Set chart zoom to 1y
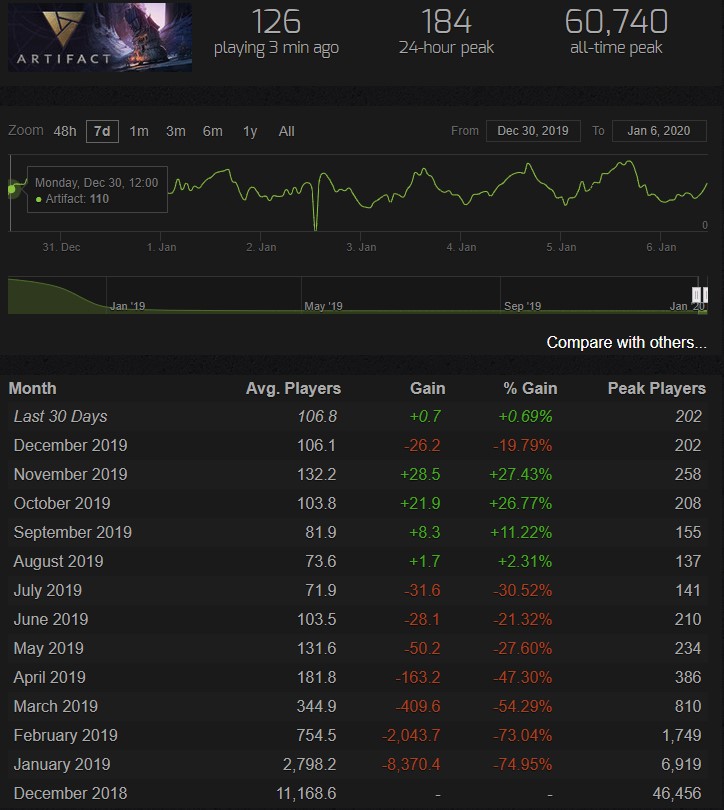Image resolution: width=724 pixels, height=810 pixels. point(250,131)
